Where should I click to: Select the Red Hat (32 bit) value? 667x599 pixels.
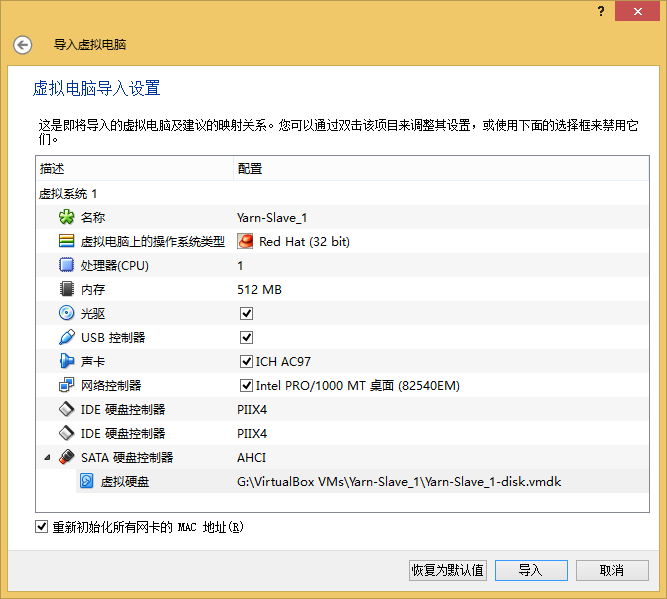[x=305, y=242]
